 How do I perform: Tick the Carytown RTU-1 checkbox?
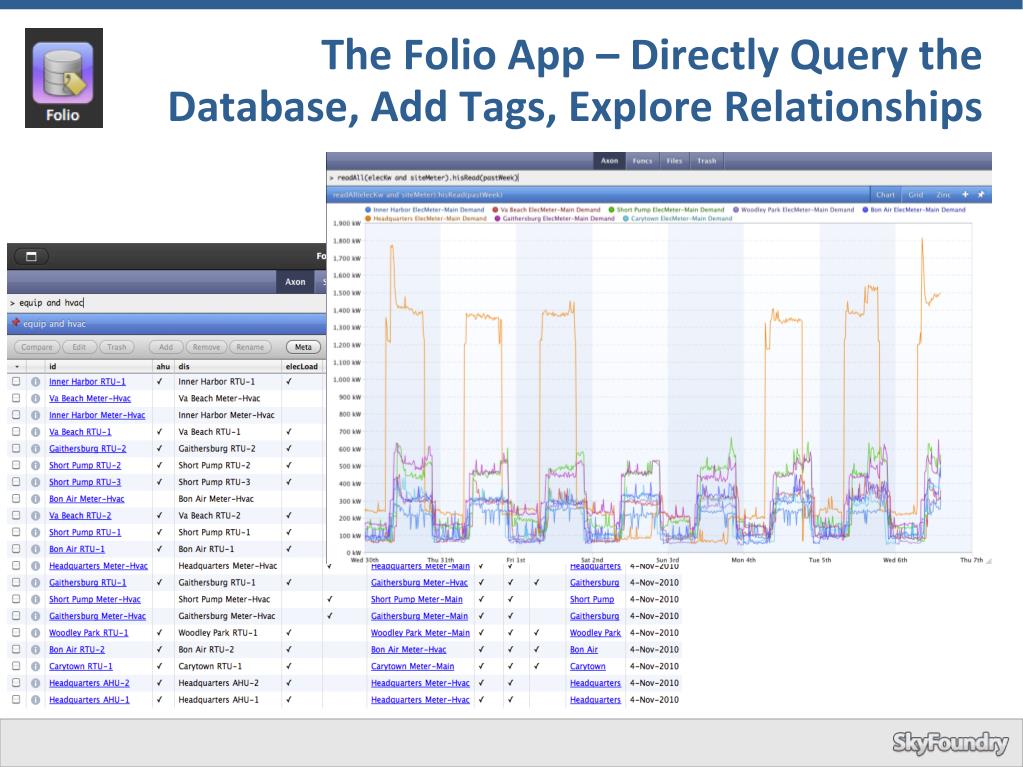pos(16,666)
